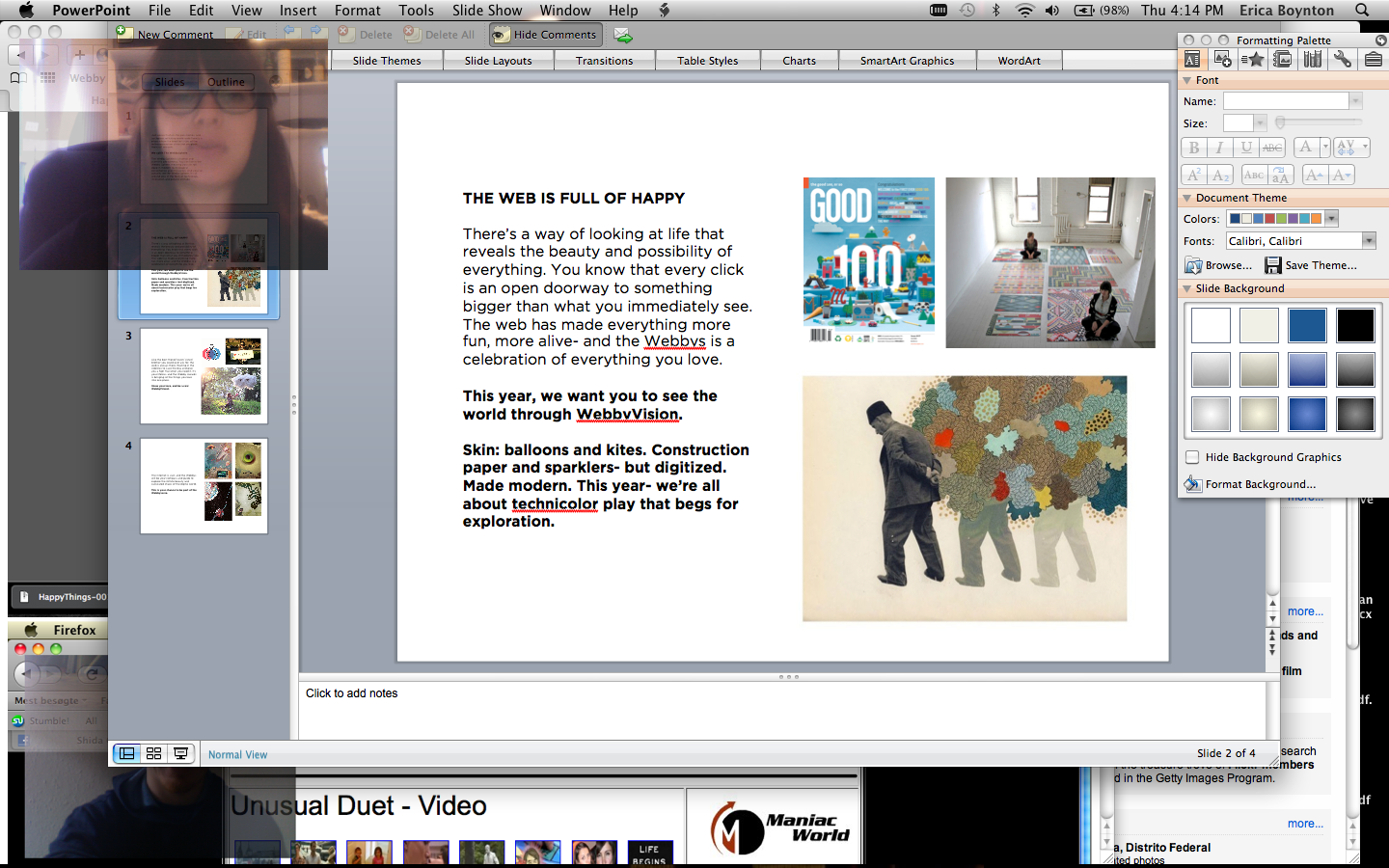Image resolution: width=1389 pixels, height=868 pixels.
Task: Select the solid blue slide background swatch
Action: pos(1307,326)
